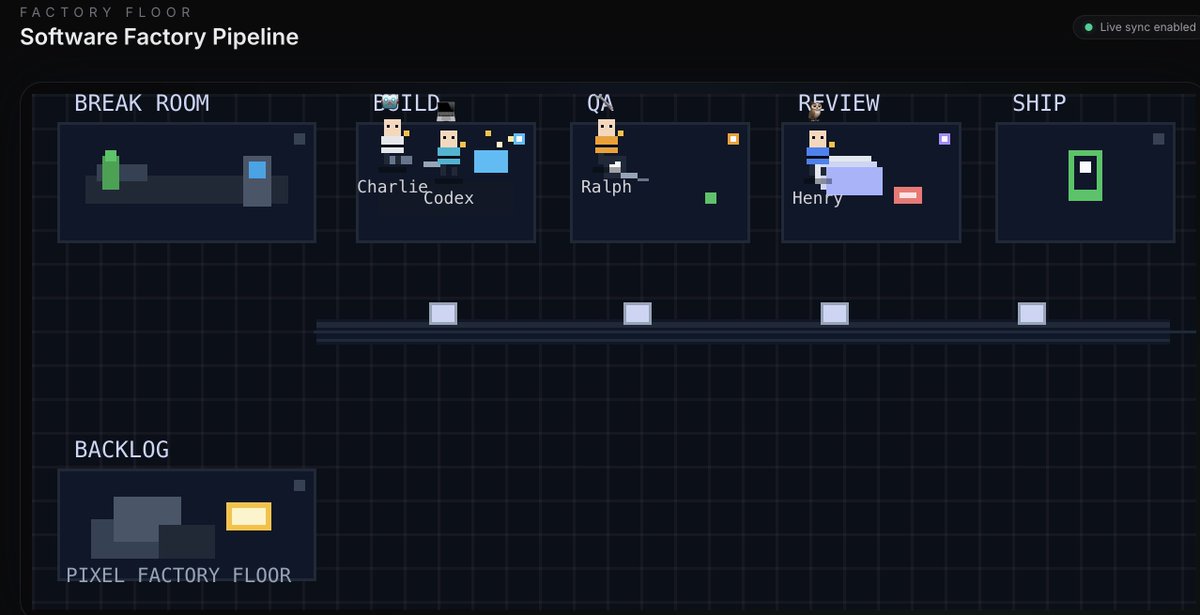This screenshot has height=615, width=1200.
Task: Click the red stamp in the Review room
Action: [x=907, y=195]
